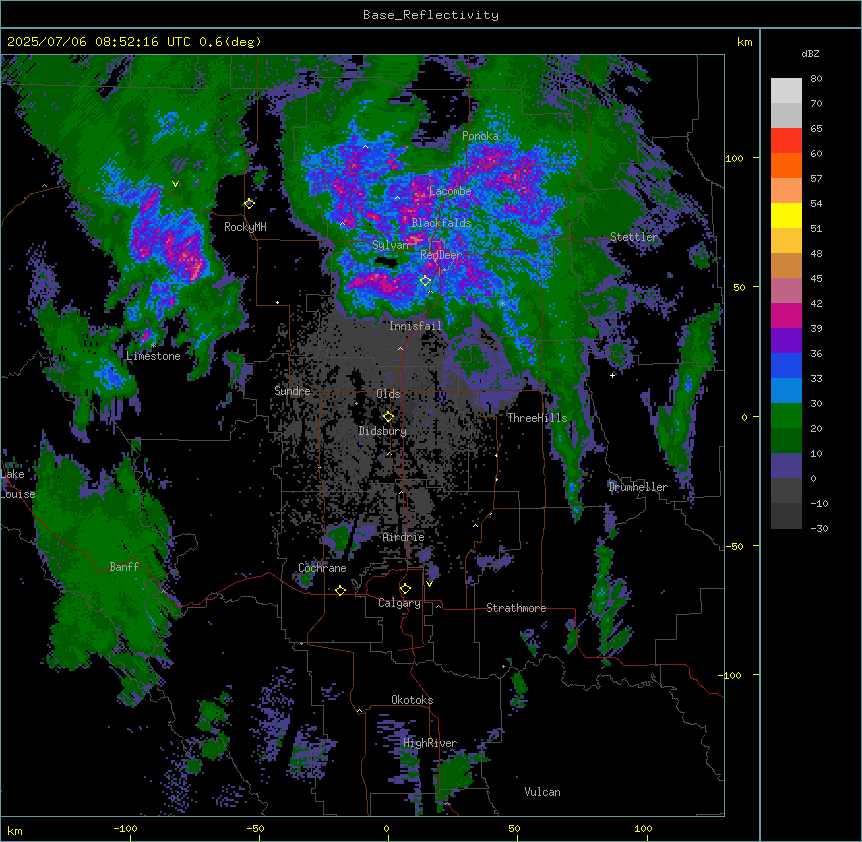Click the Drumheller label
Screen dimensions: 862x842
pyautogui.click(x=638, y=487)
